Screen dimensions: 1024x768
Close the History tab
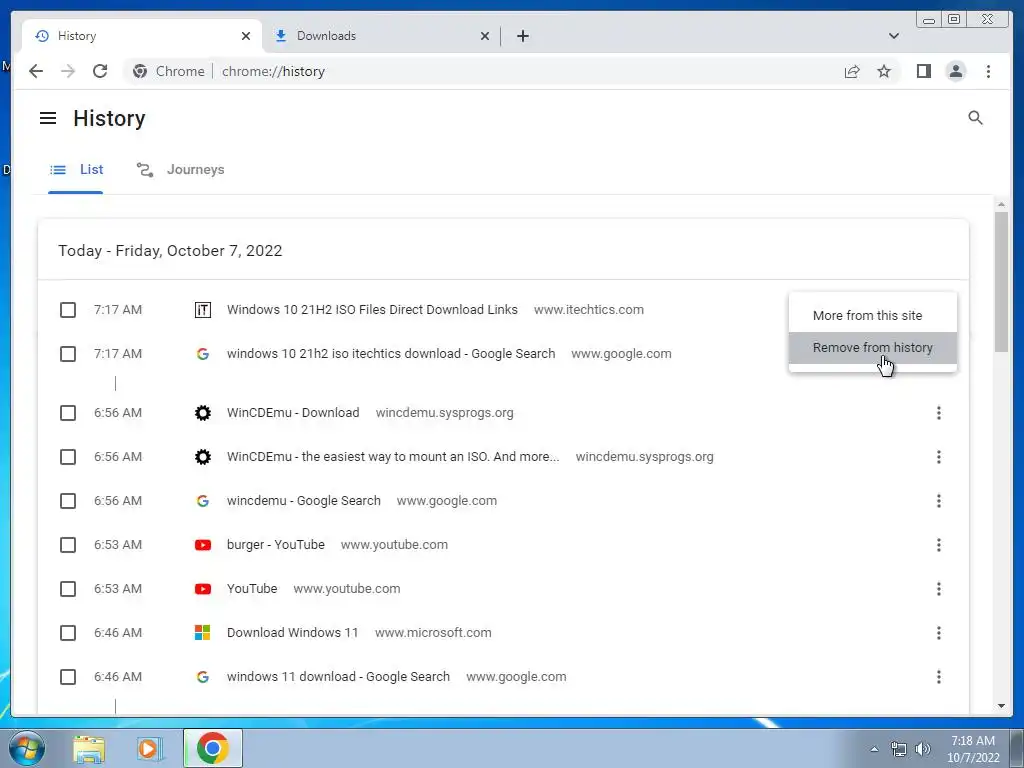[x=246, y=36]
